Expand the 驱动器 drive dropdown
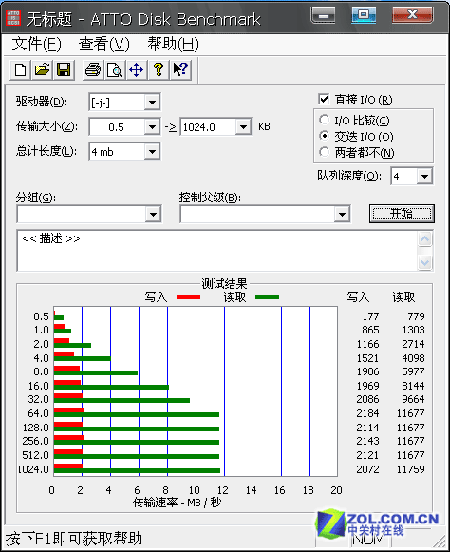This screenshot has height=552, width=450. tap(152, 102)
